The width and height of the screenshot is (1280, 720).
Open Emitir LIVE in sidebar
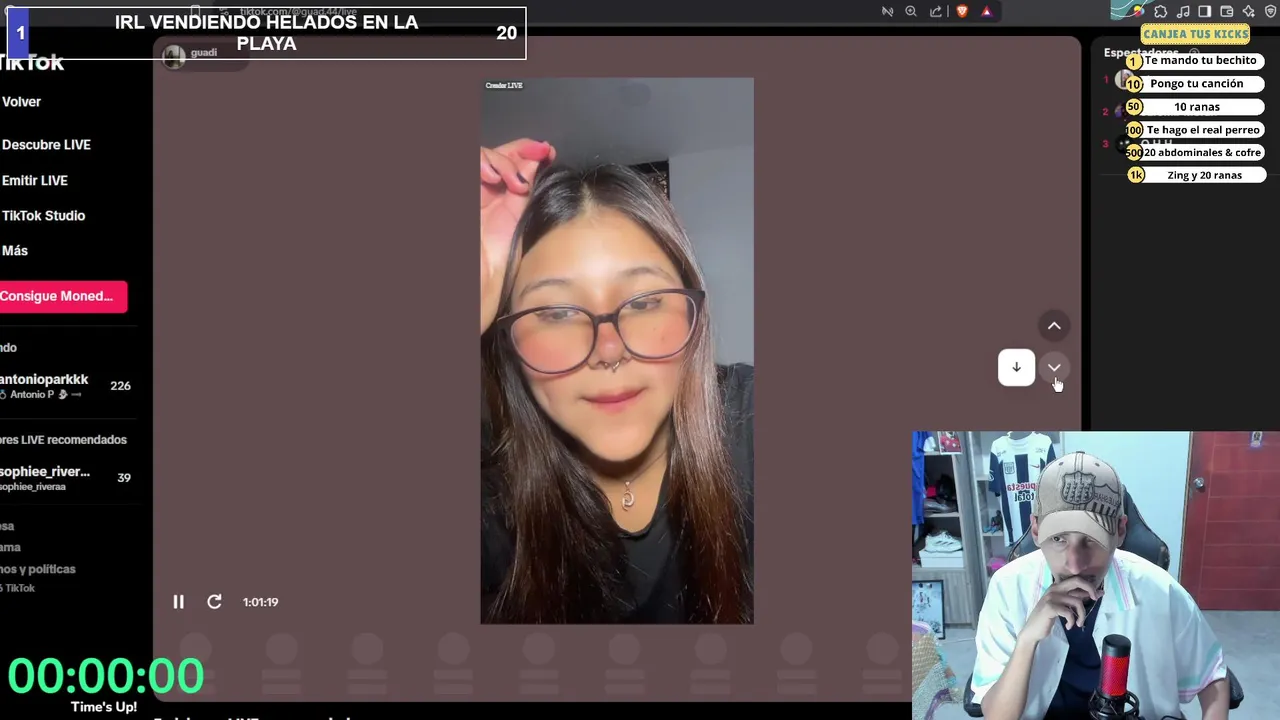point(34,181)
